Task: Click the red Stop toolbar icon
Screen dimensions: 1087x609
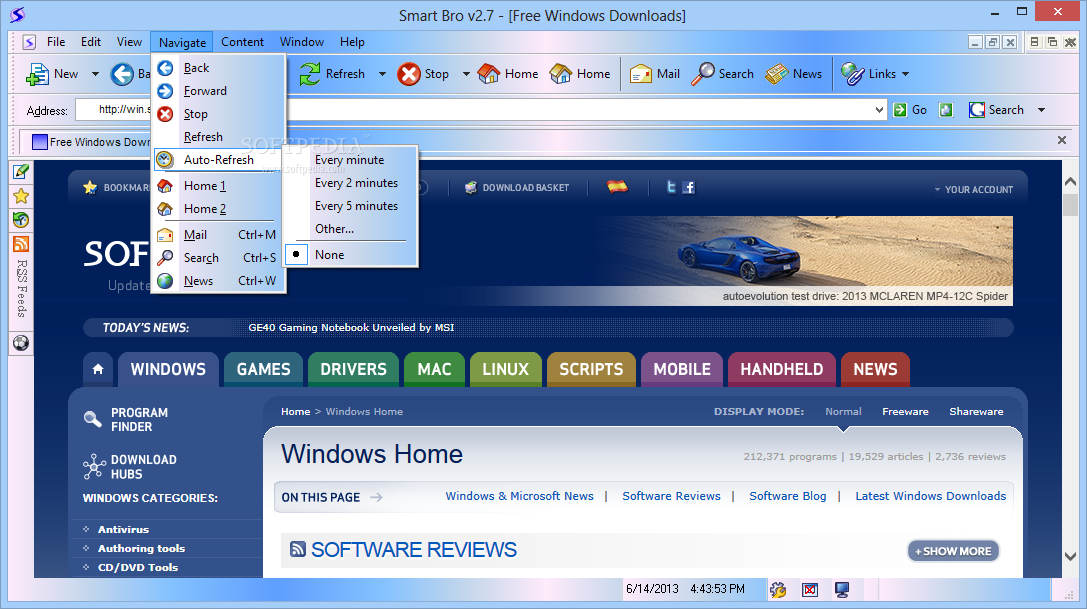Action: [x=408, y=74]
